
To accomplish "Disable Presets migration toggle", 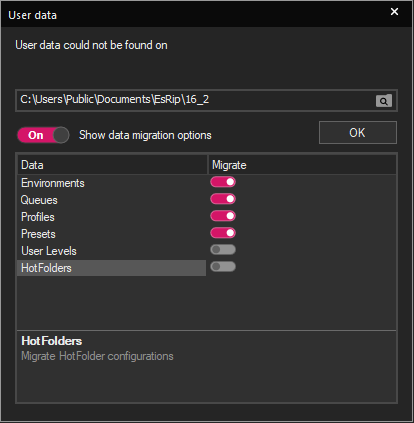I will [223, 233].
